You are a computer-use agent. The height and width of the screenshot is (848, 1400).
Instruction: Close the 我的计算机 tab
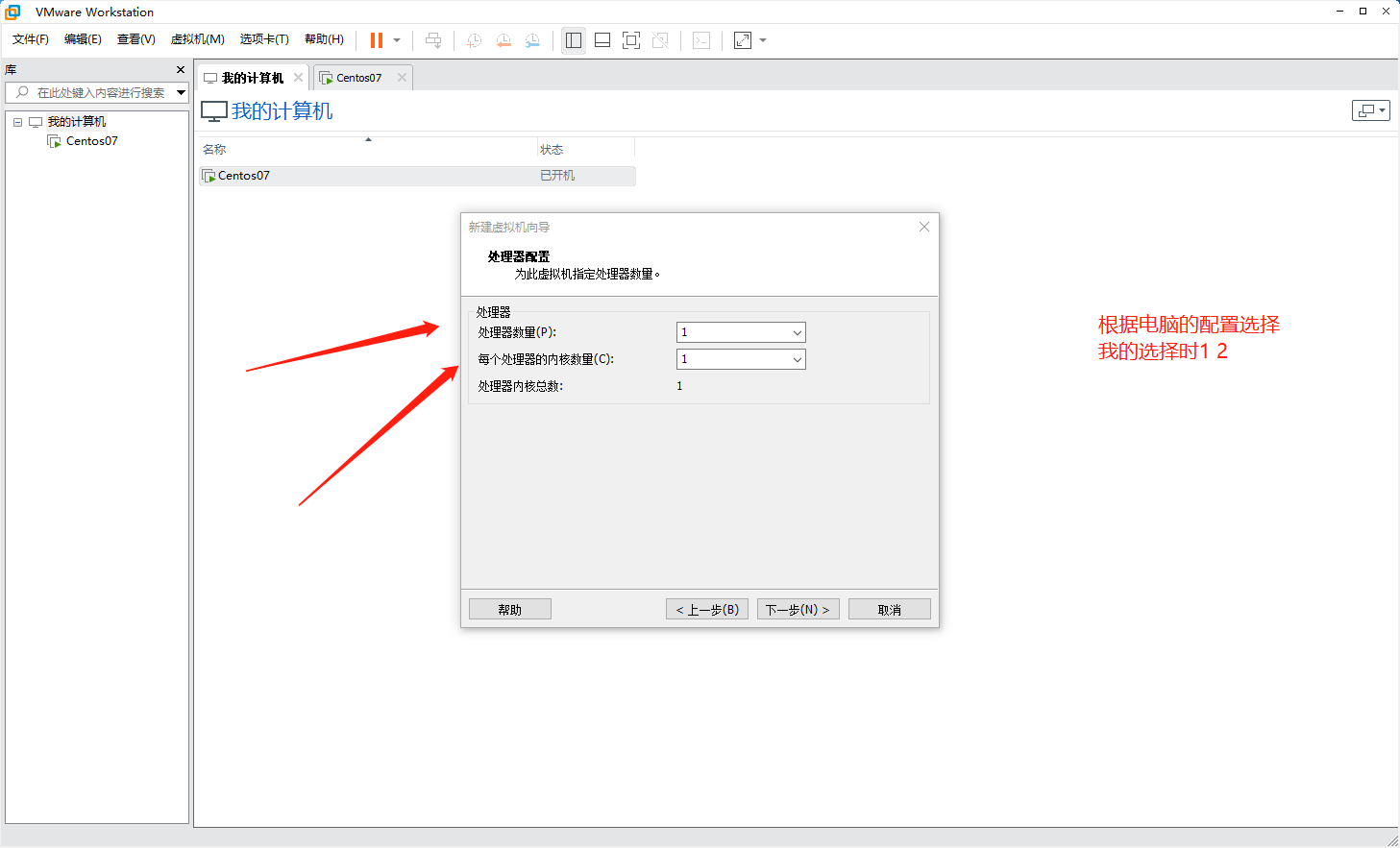[x=298, y=78]
